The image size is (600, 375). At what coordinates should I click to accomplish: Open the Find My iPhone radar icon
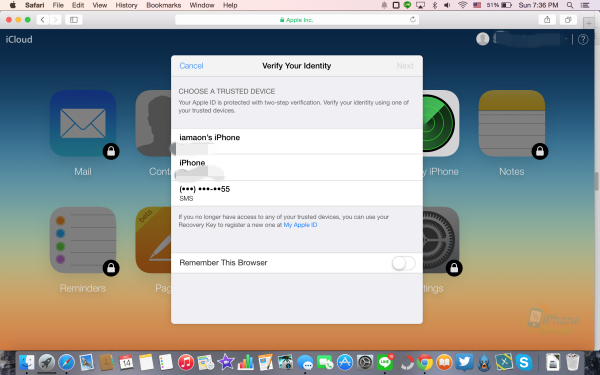[x=440, y=123]
